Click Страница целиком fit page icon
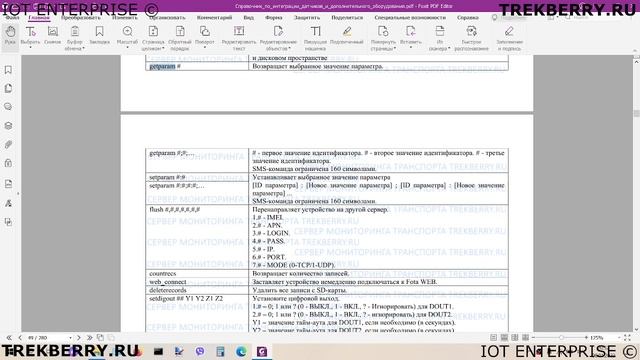 (x=153, y=32)
